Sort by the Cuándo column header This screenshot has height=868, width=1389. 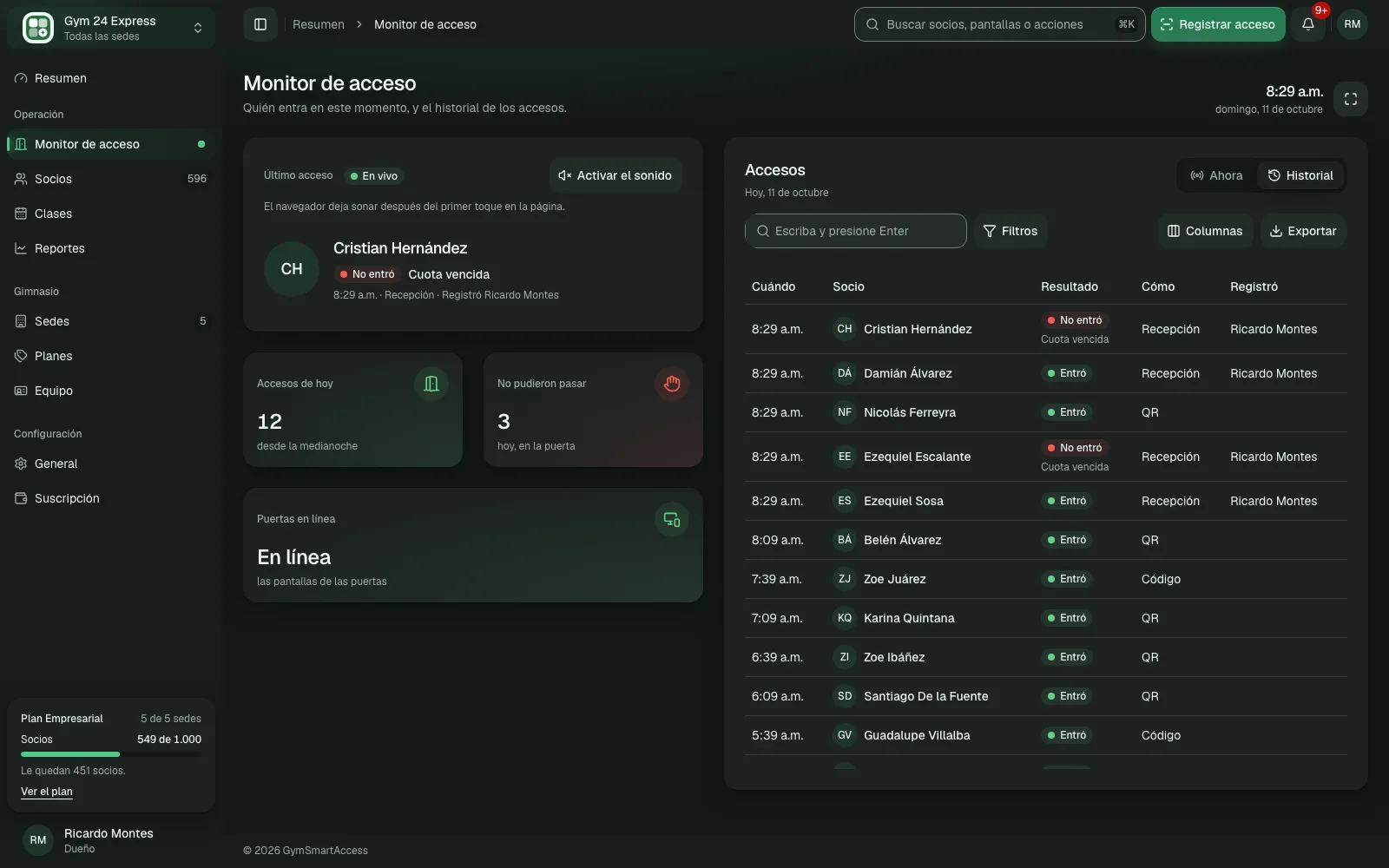773,286
